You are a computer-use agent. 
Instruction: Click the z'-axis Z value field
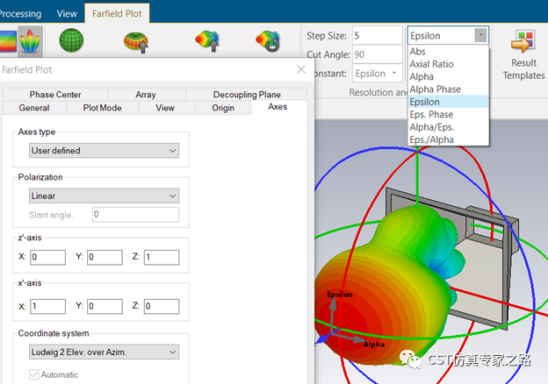[x=161, y=257]
